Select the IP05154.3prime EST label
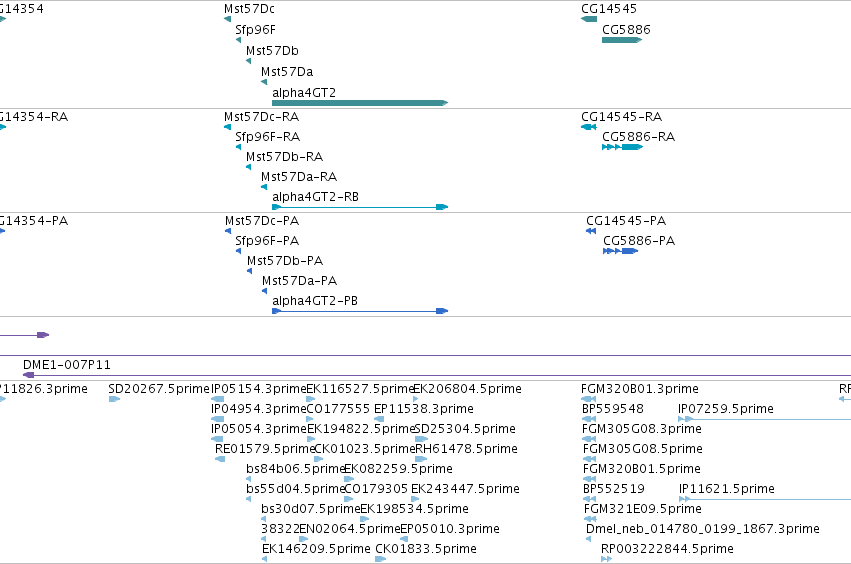The image size is (851, 564). click(x=258, y=389)
